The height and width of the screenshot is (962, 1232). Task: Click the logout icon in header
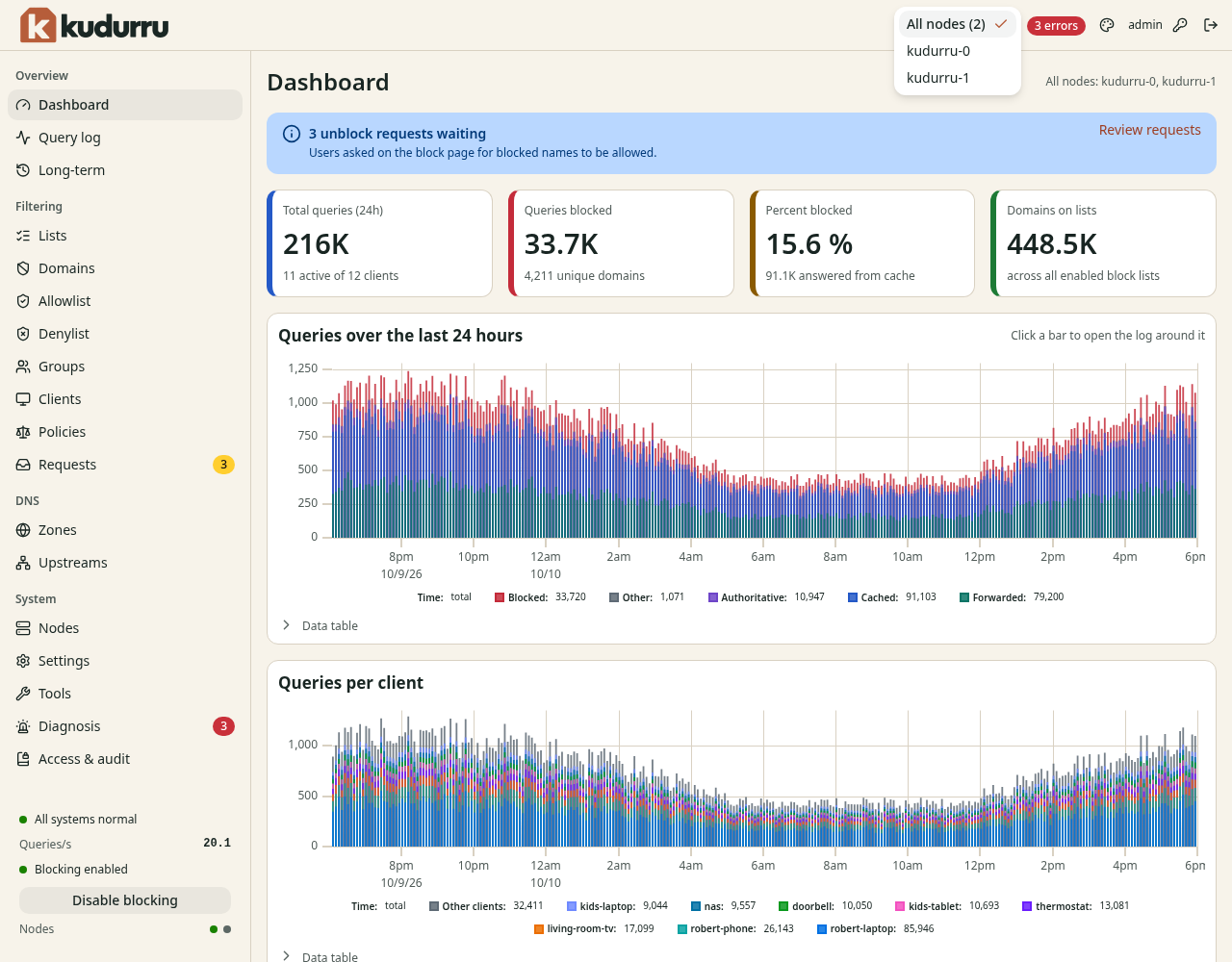1211,25
